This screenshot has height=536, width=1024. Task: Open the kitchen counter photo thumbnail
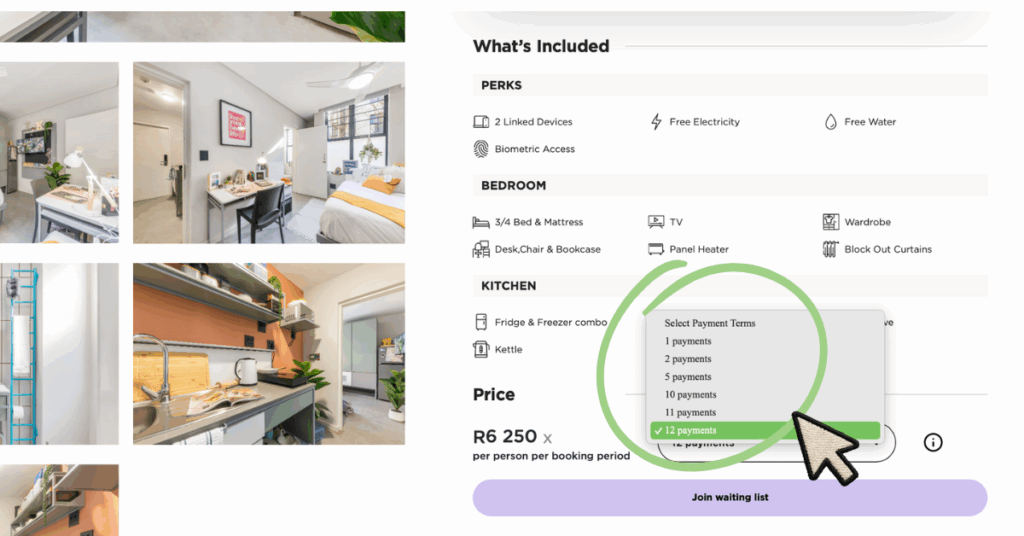[268, 353]
